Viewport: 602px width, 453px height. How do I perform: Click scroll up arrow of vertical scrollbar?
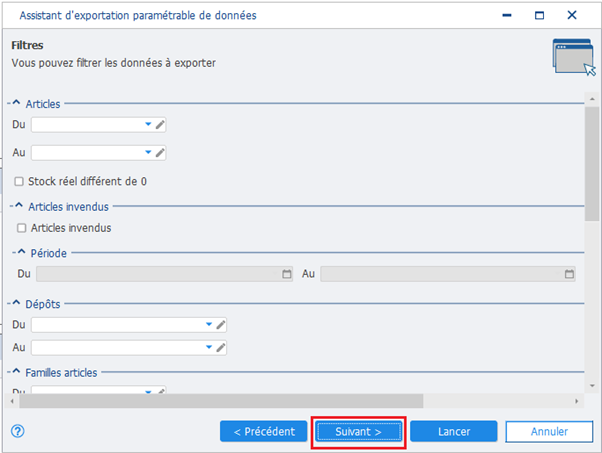(x=592, y=99)
